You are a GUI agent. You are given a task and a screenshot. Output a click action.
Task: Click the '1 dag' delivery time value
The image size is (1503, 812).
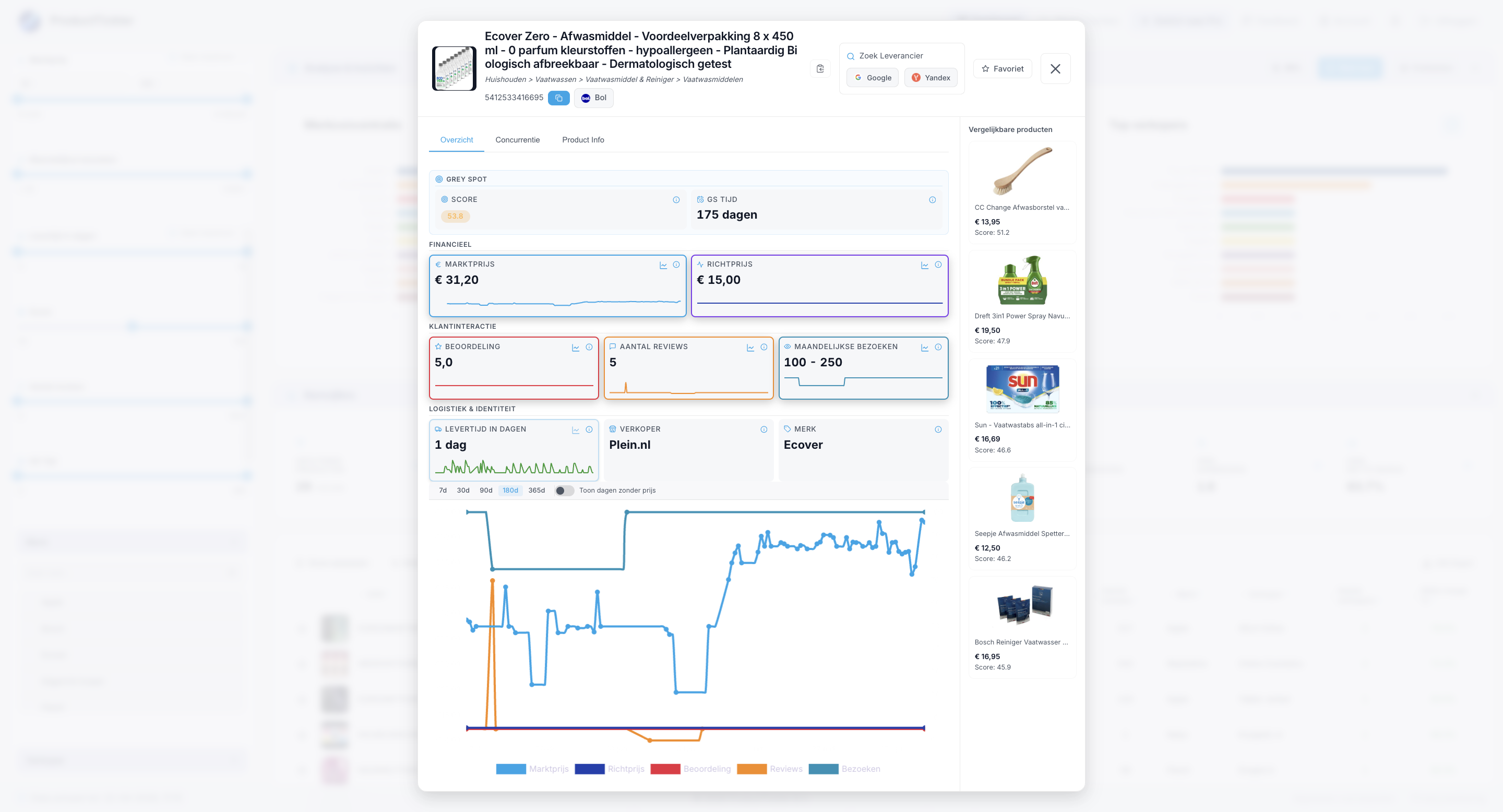pyautogui.click(x=450, y=445)
